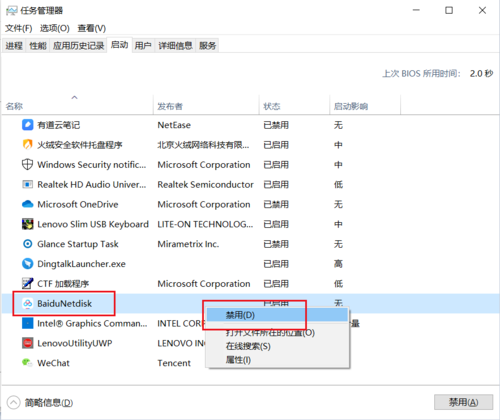Screen dimensions: 500x420
Task: Collapse to 简略信息 with the arrow icon
Action: click(13, 402)
